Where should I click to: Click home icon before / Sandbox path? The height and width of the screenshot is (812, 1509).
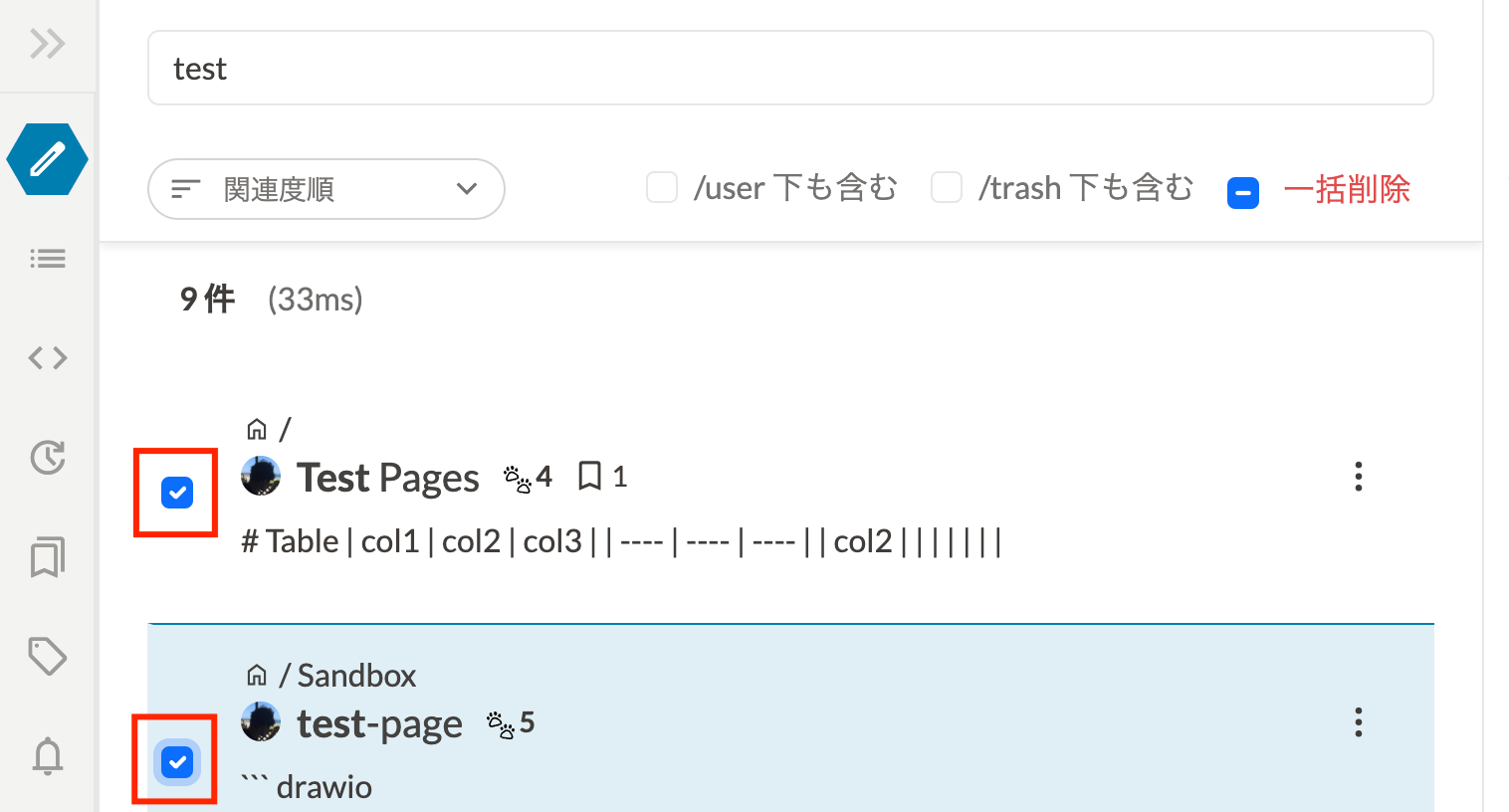pos(257,676)
